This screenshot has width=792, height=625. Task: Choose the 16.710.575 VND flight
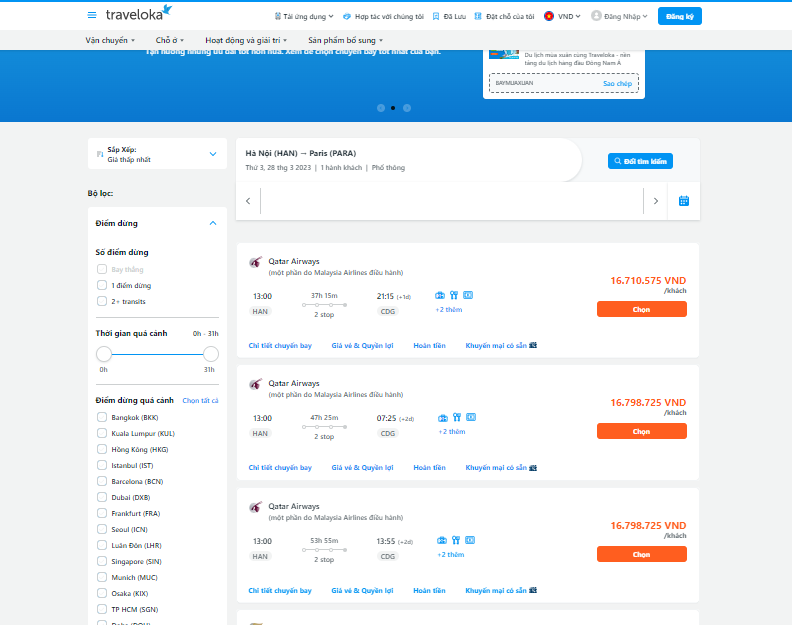tap(641, 309)
